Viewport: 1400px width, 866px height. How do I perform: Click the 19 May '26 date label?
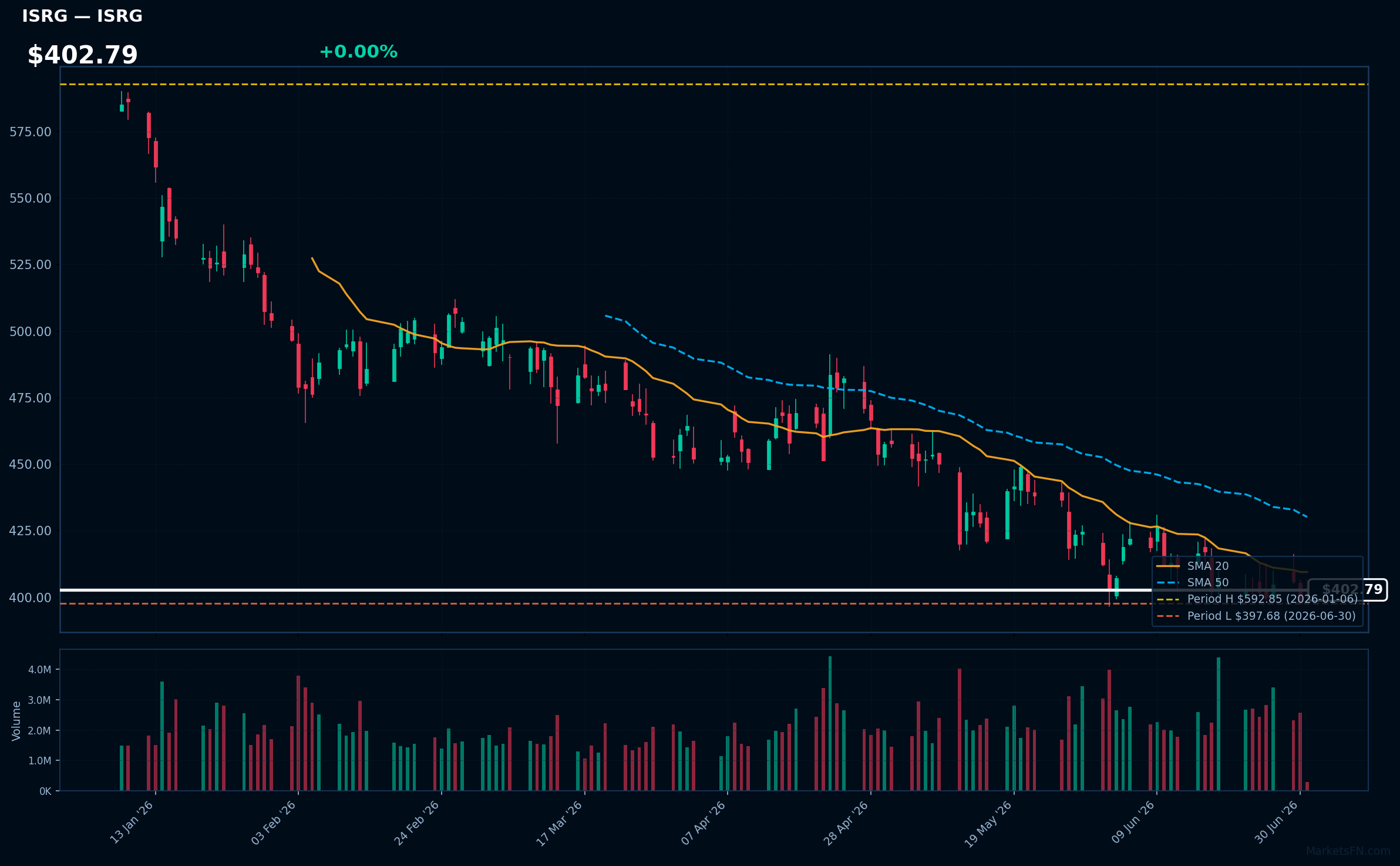[x=988, y=823]
